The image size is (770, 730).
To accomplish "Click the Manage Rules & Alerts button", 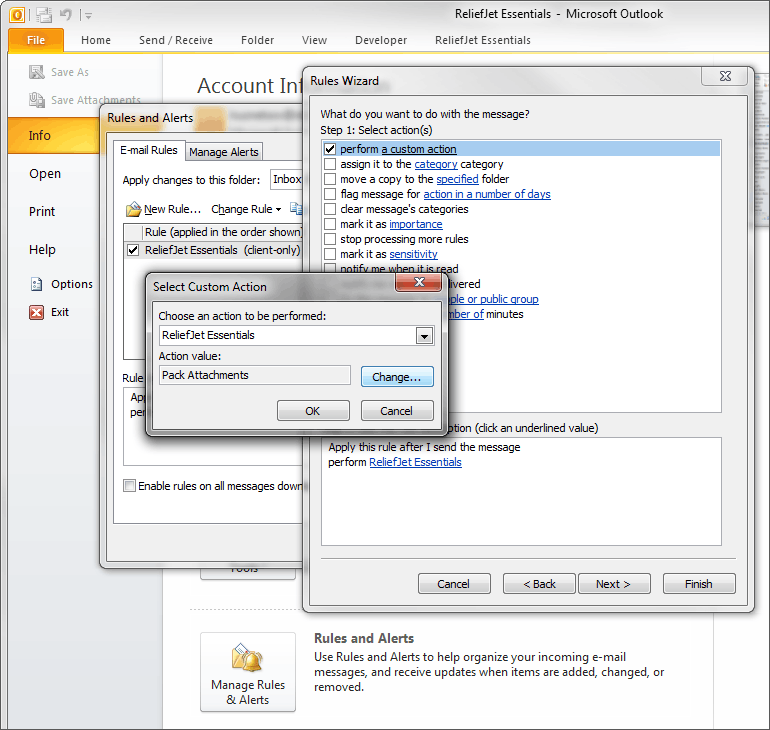I will coord(248,672).
